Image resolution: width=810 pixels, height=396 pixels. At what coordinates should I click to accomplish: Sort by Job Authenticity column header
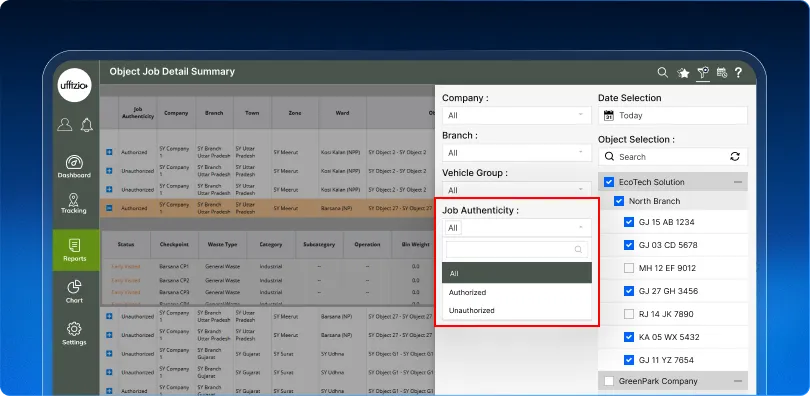pyautogui.click(x=137, y=113)
